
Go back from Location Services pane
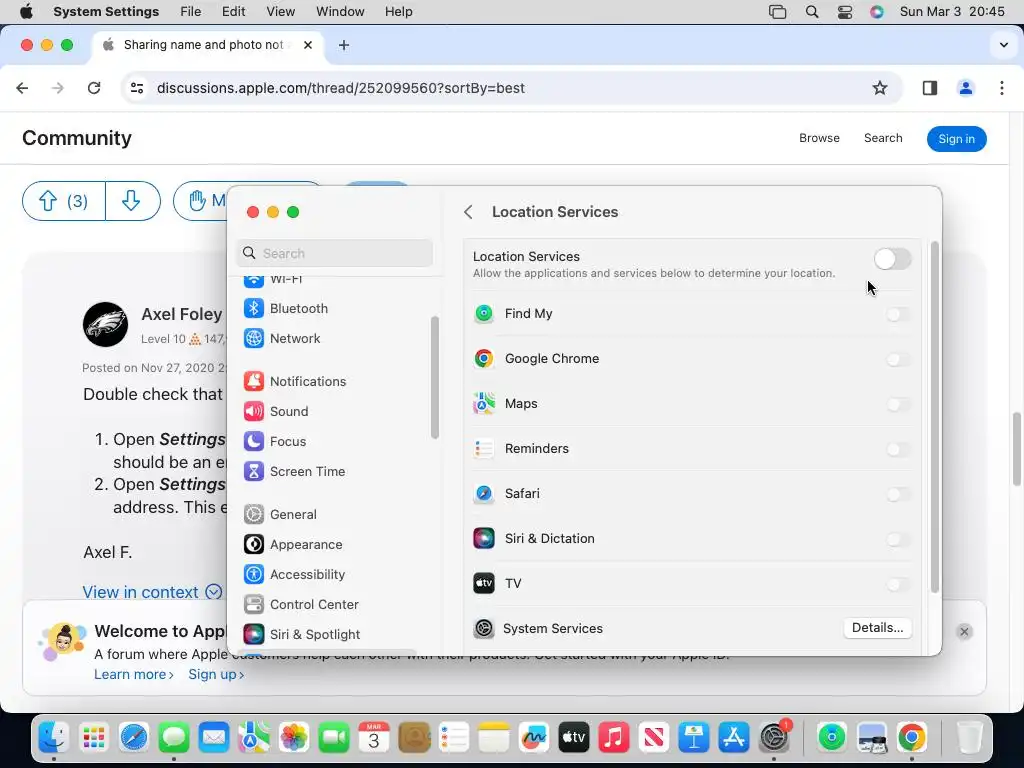point(468,212)
